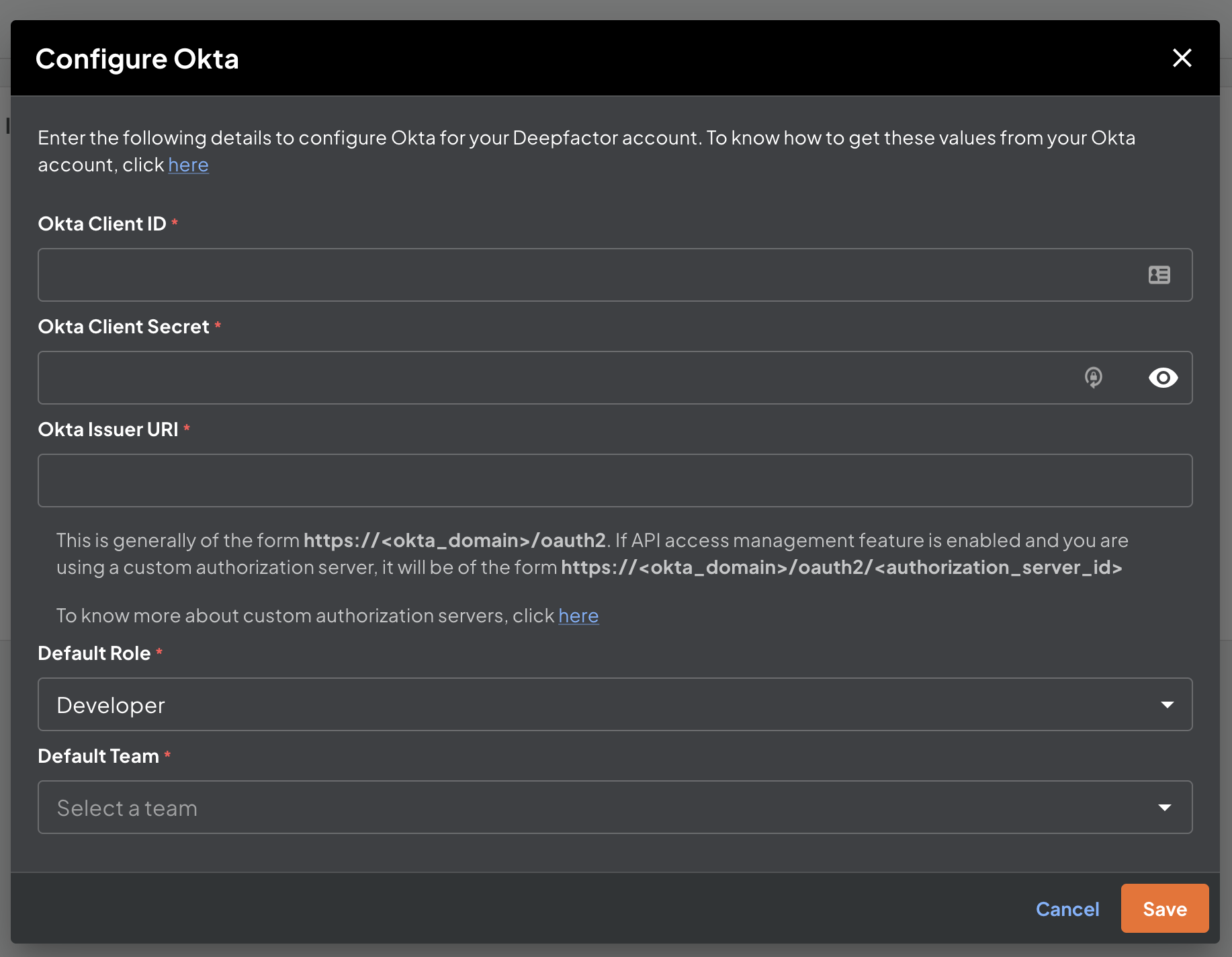Focus the Okta Issuer URI input field

pos(615,481)
